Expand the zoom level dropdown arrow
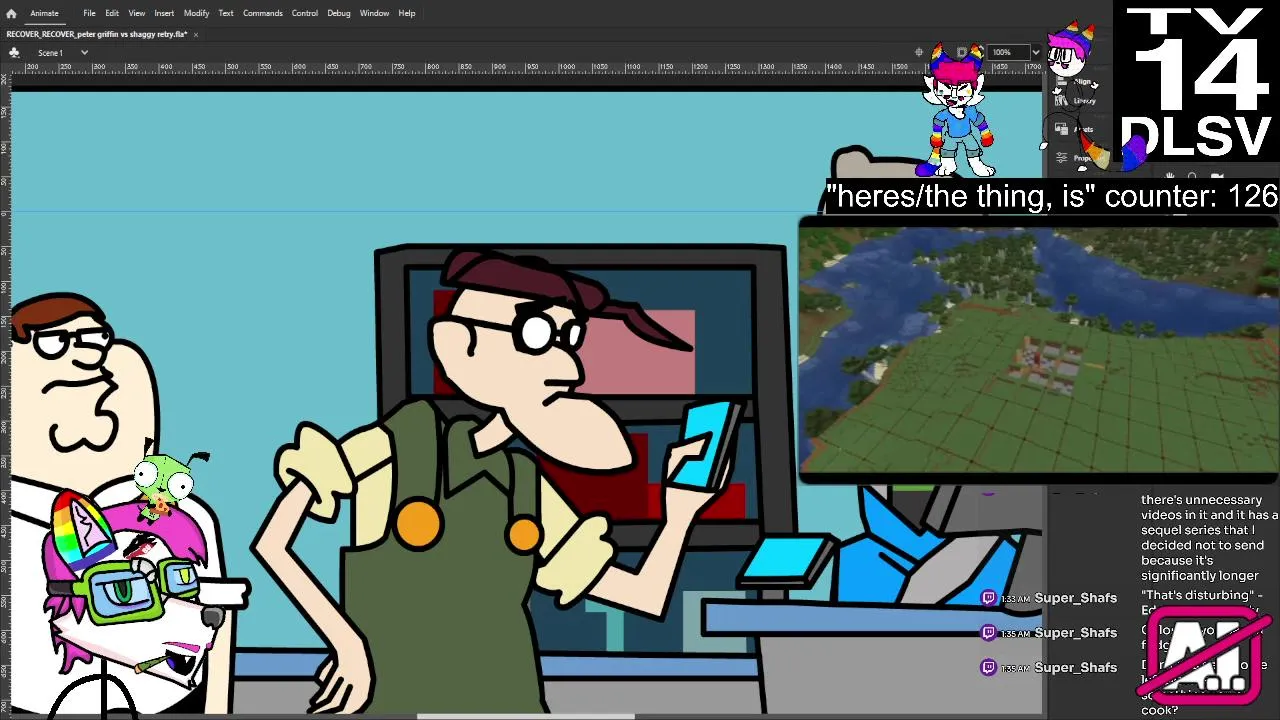 coord(1035,52)
